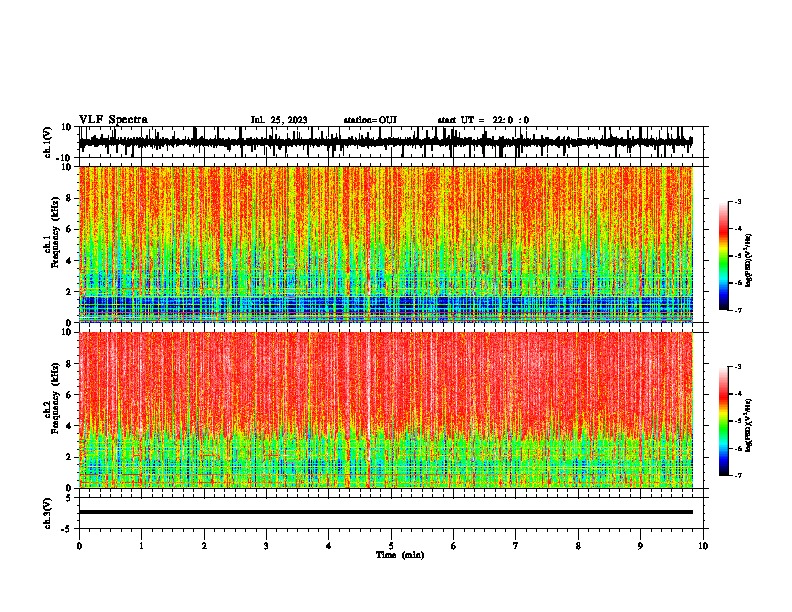This screenshot has height=612, width=792.
Task: Select the date label 'Jul. 25, 2023'
Action: [x=279, y=120]
